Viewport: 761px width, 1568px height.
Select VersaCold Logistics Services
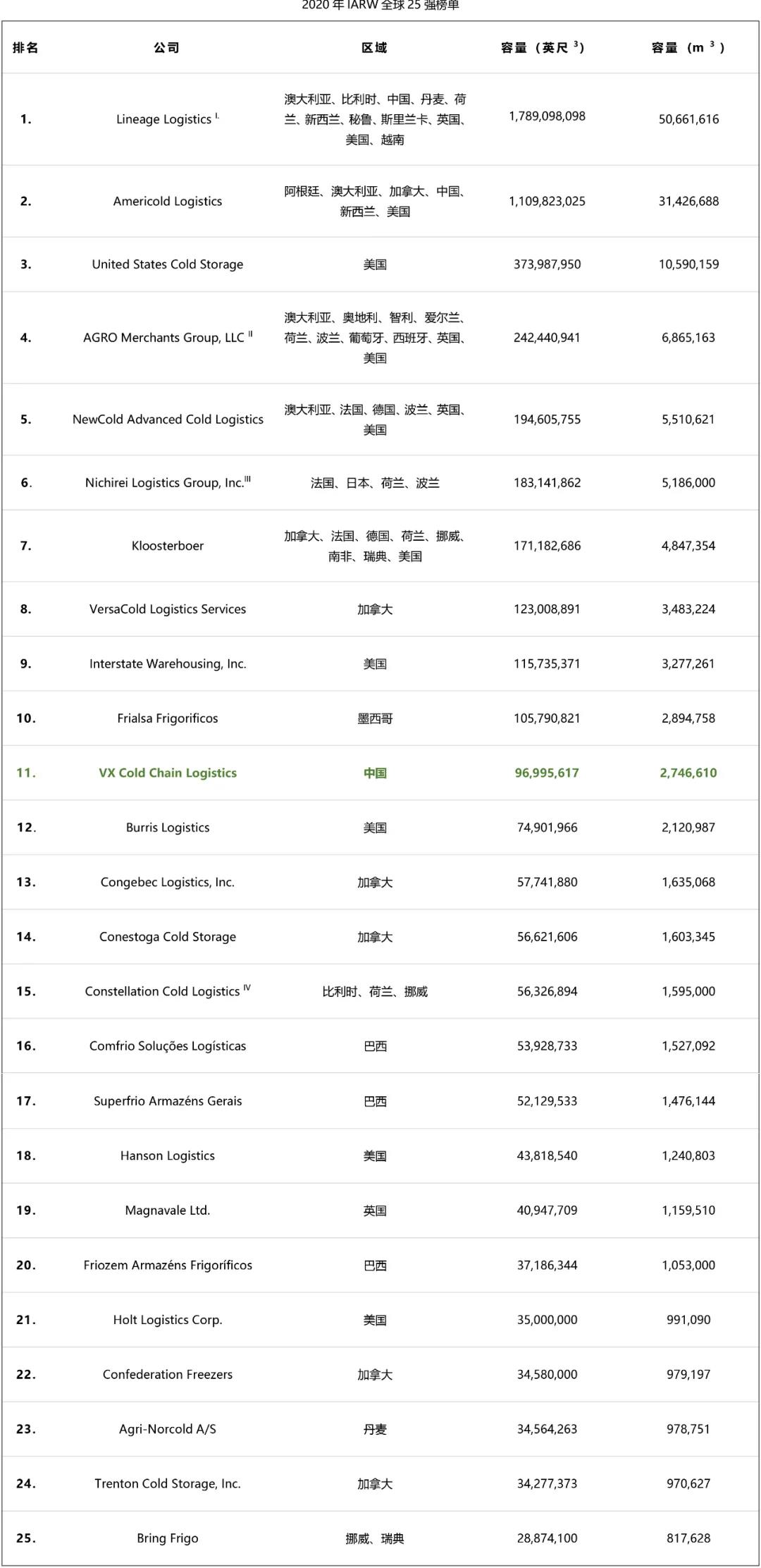[168, 609]
